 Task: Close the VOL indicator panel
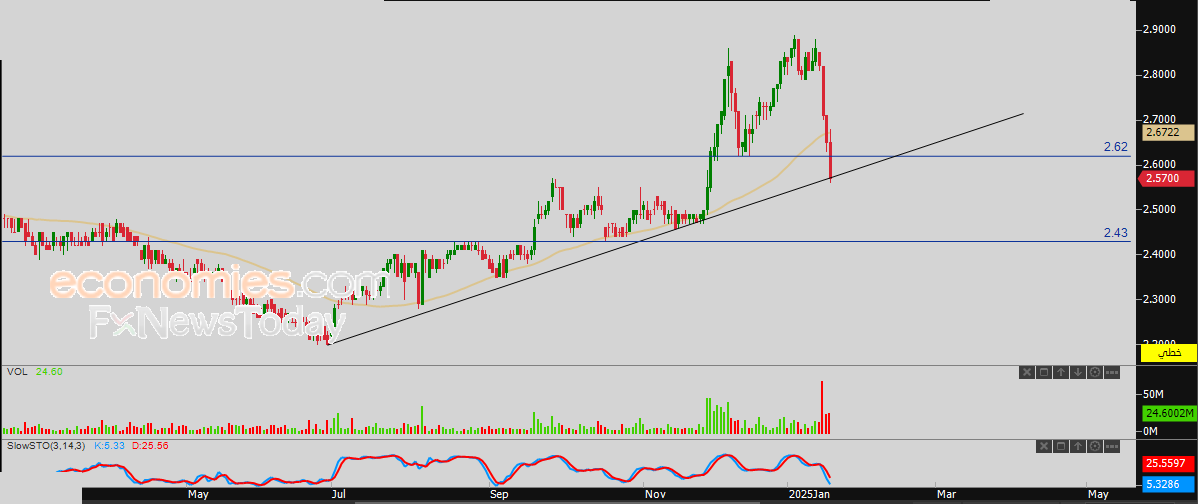point(1027,372)
